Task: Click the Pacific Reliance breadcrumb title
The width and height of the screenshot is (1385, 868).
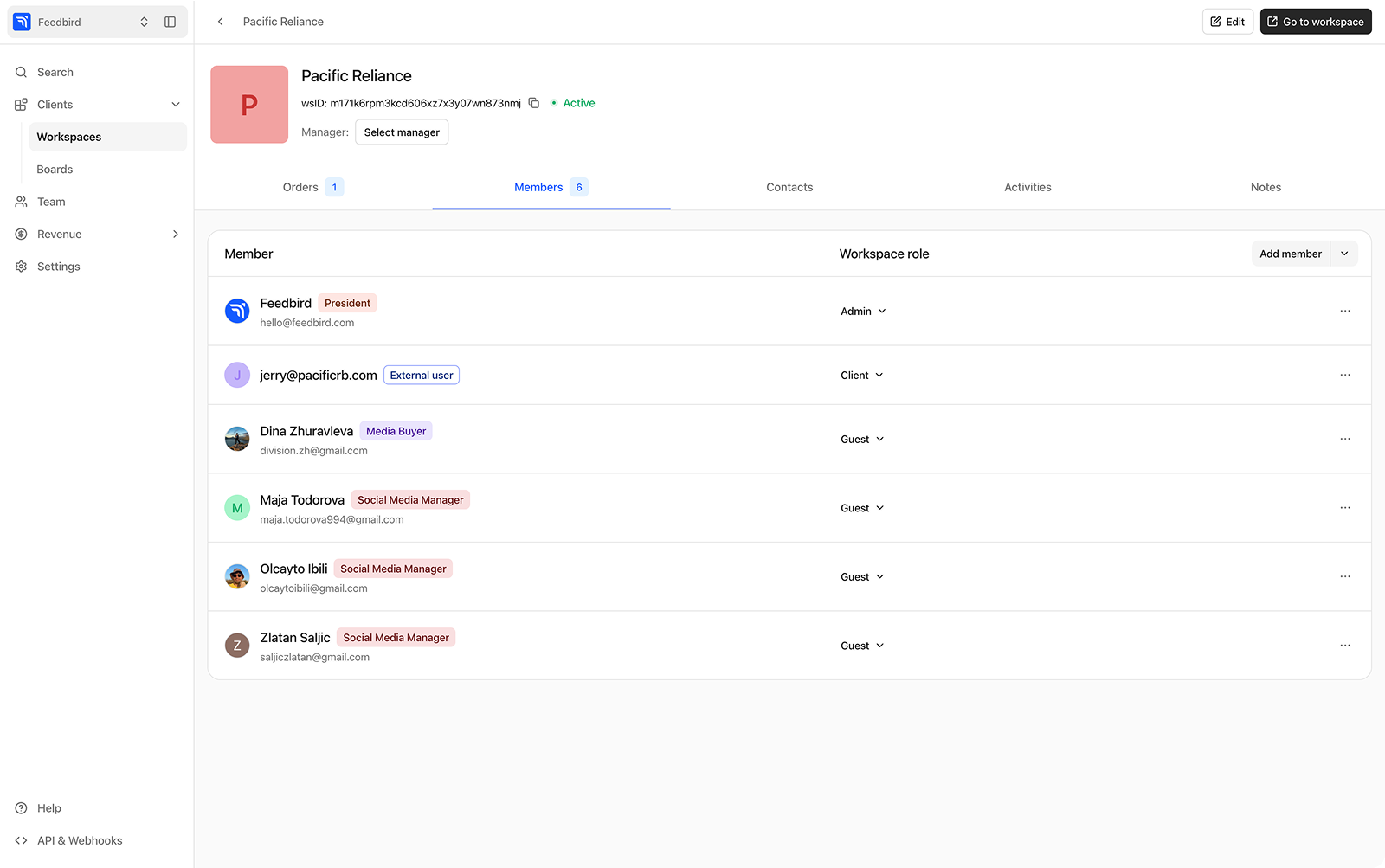Action: [x=283, y=22]
